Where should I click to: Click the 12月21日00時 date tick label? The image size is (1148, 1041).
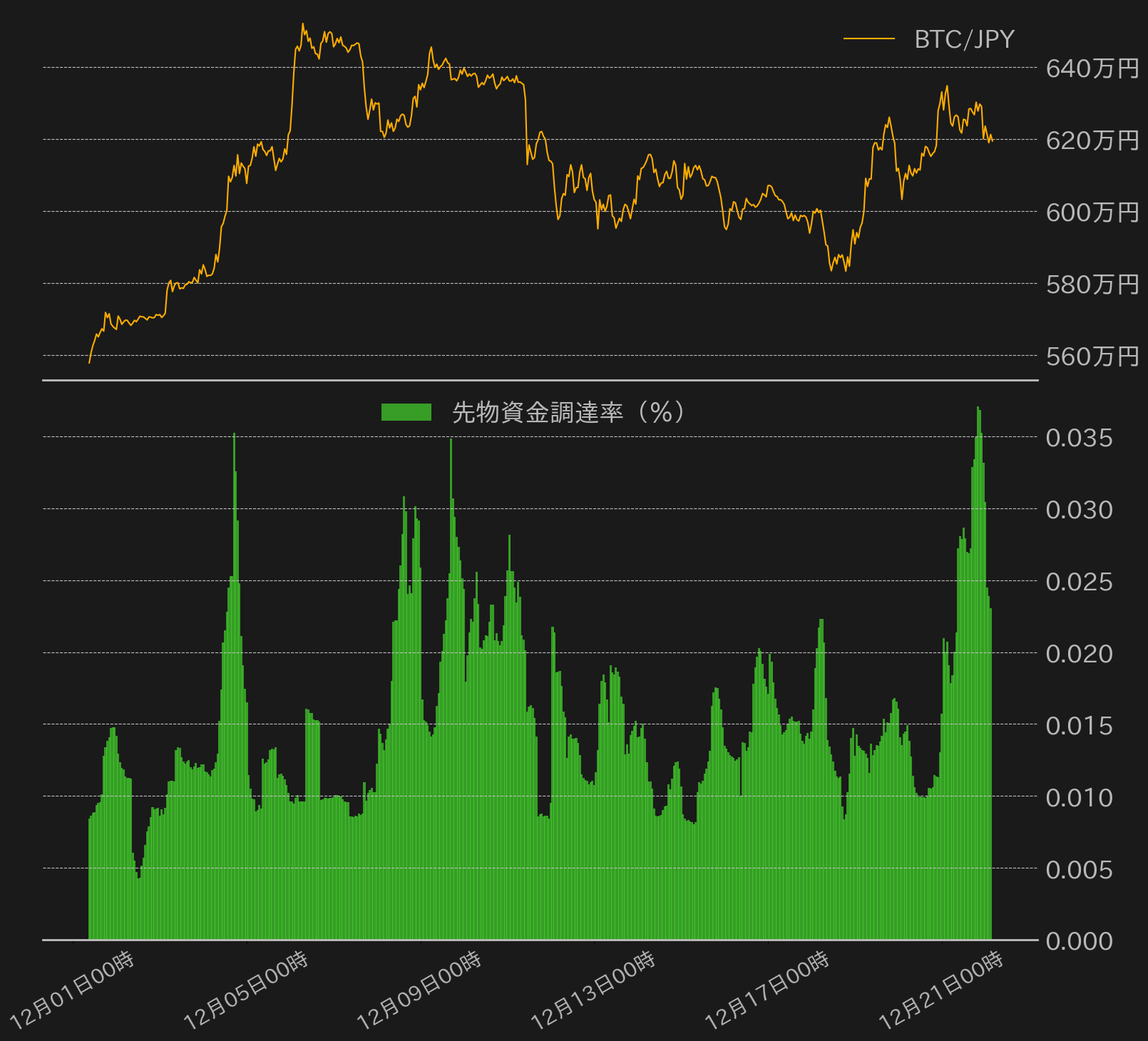pos(941,990)
